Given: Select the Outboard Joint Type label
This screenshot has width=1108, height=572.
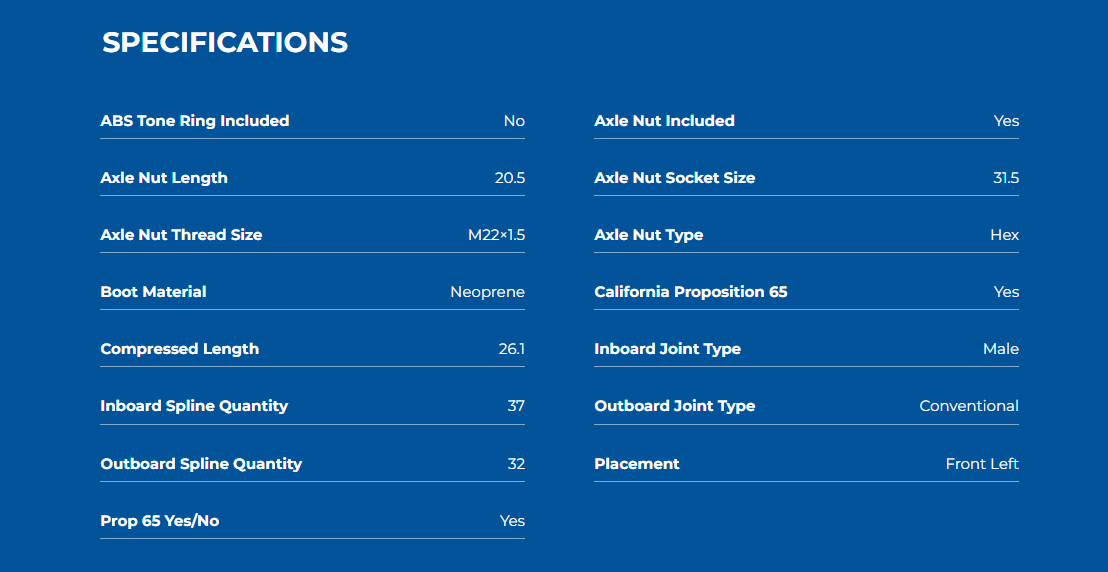Looking at the screenshot, I should (675, 406).
